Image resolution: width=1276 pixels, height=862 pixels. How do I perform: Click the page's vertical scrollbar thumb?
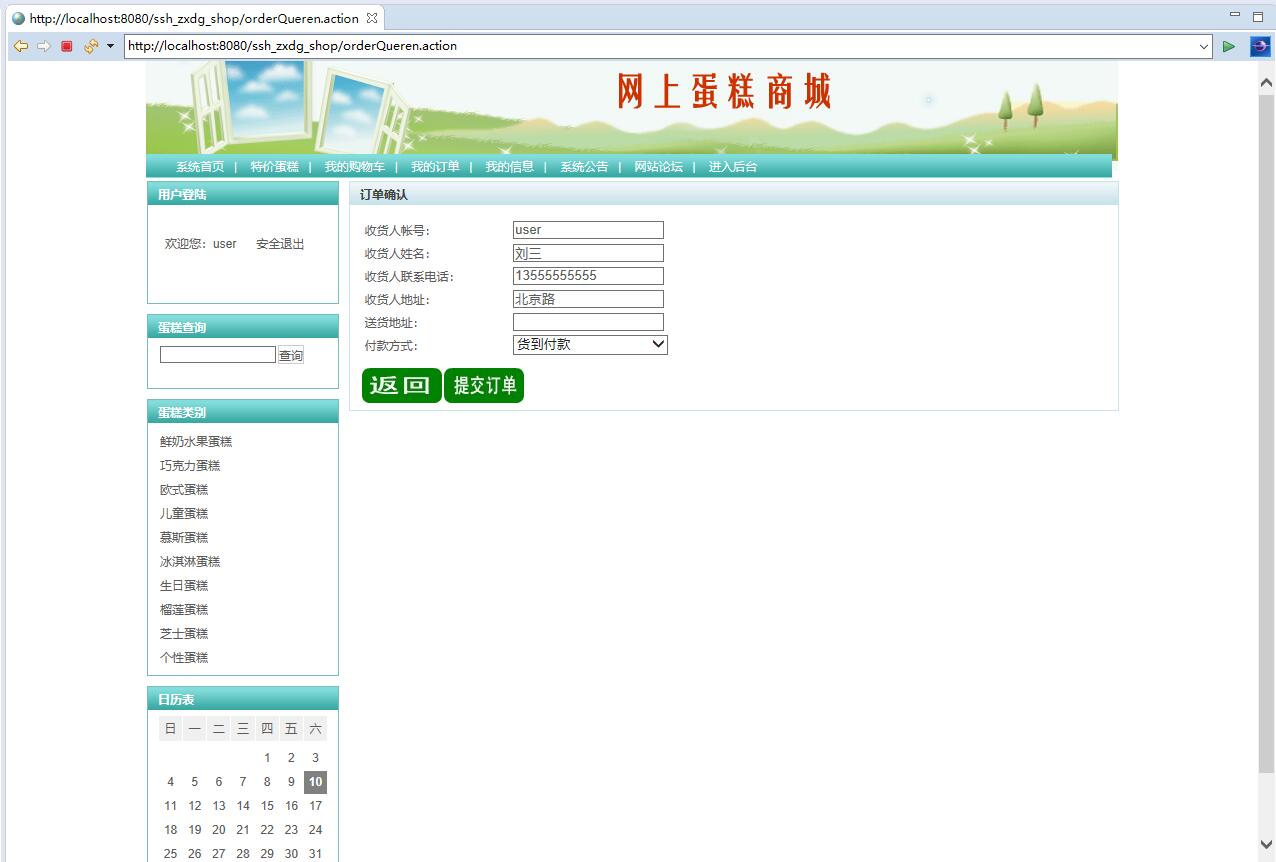click(x=1266, y=430)
